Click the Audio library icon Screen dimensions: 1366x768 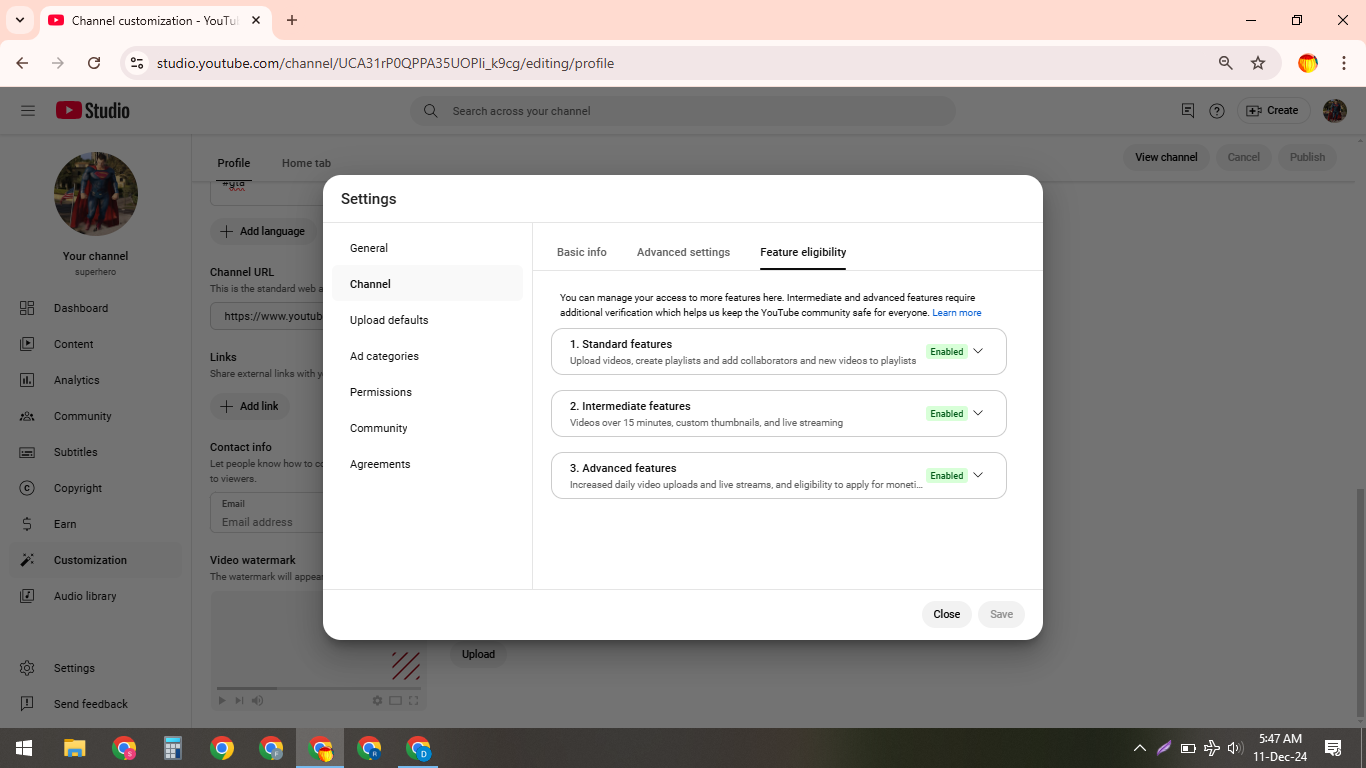click(27, 596)
